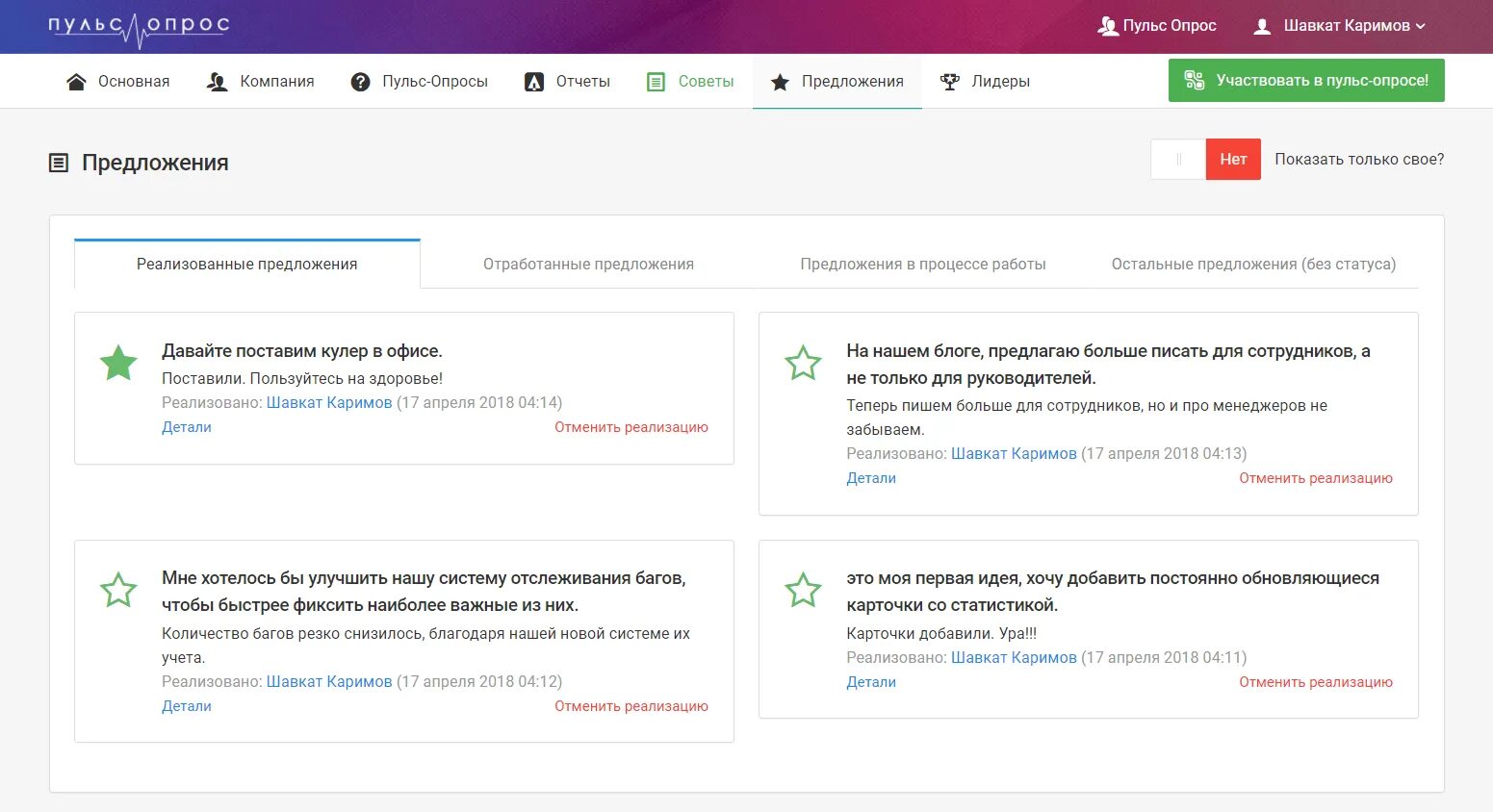
Task: Toggle the Нет switch for own suggestions
Action: (x=1205, y=160)
